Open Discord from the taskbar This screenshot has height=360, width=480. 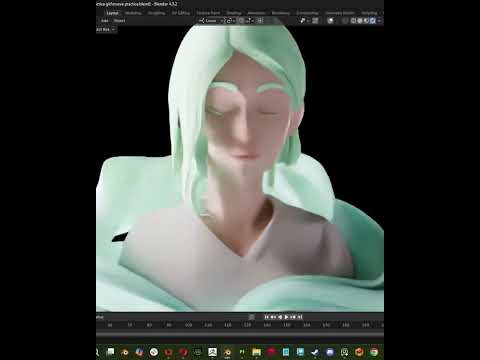pos(330,352)
